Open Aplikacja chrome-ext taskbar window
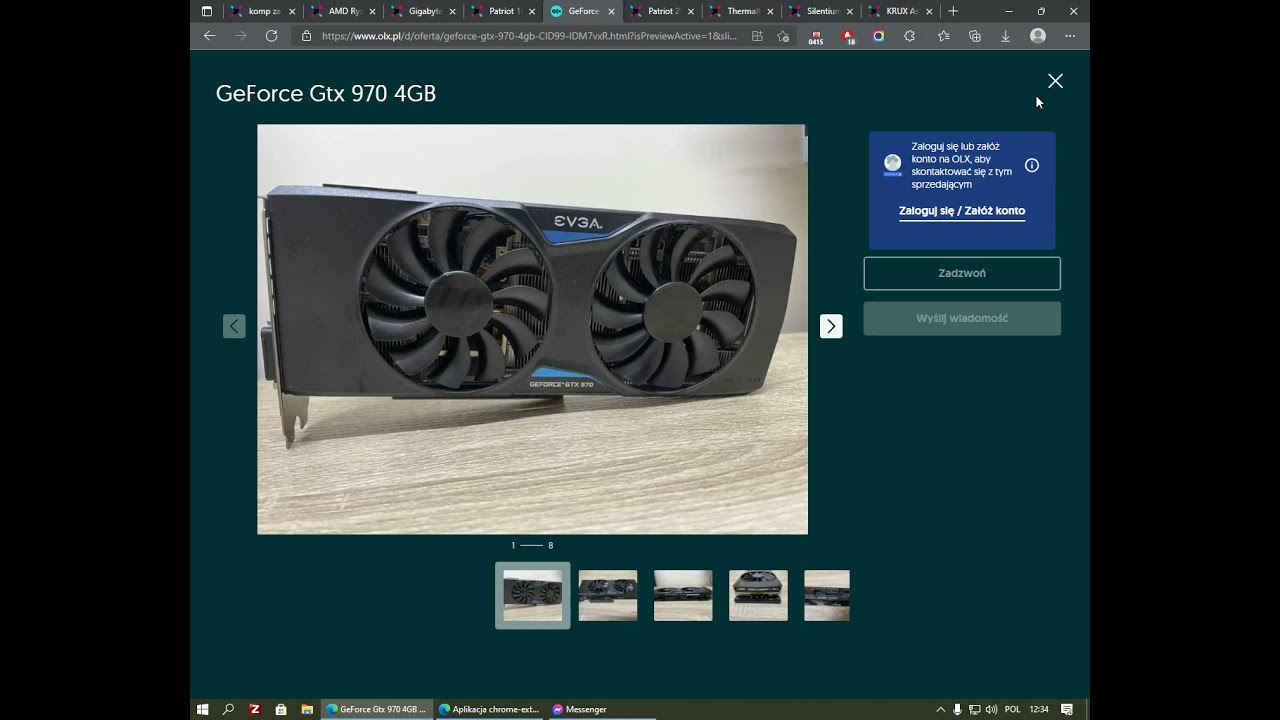1280x720 pixels. pyautogui.click(x=489, y=709)
